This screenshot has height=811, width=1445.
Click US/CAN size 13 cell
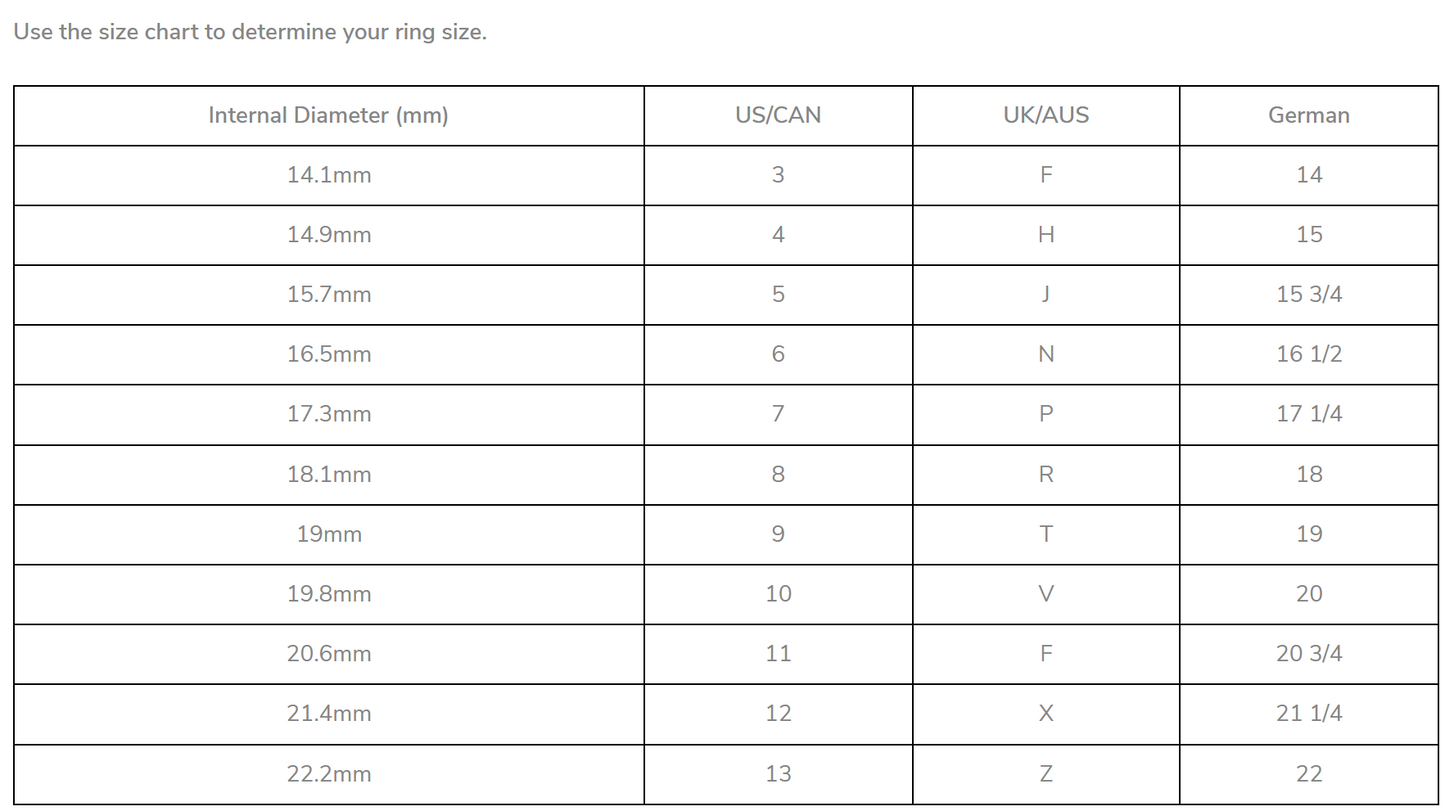pyautogui.click(x=777, y=774)
